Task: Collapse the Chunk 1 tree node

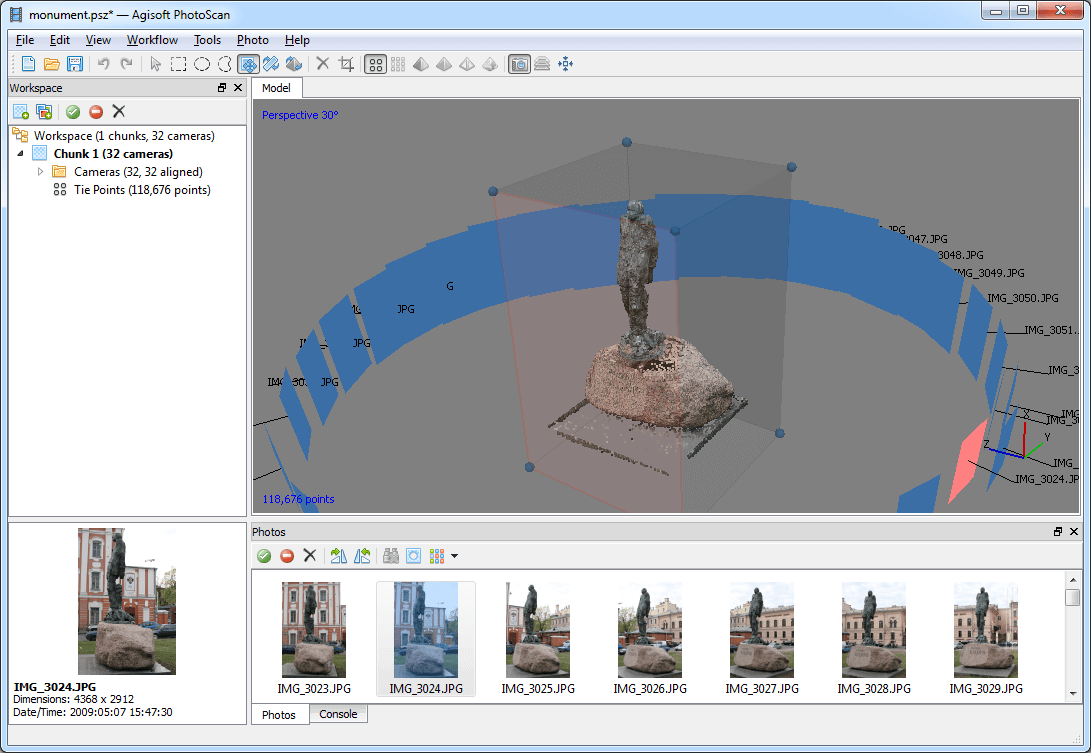Action: [20, 153]
